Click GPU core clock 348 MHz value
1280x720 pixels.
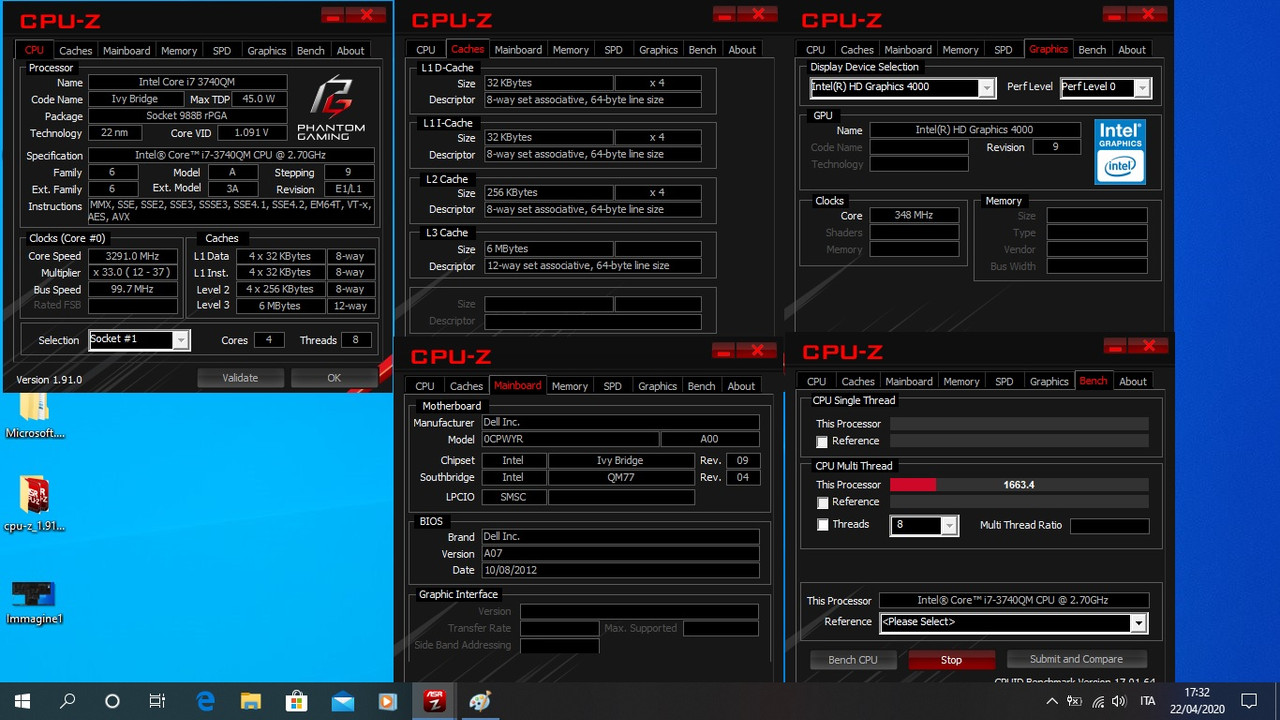[x=913, y=216]
